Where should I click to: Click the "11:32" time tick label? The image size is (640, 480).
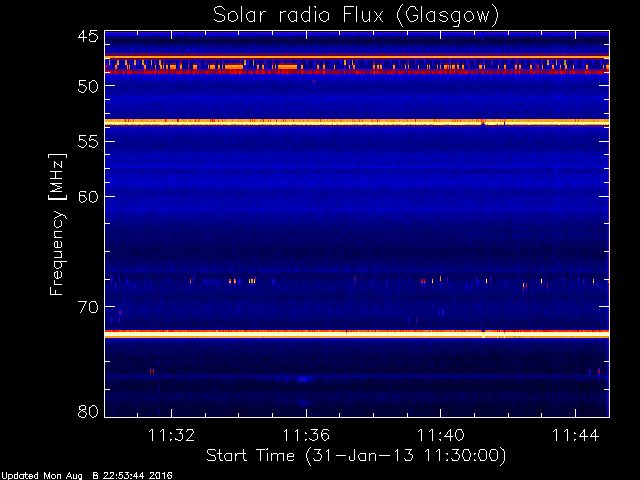coord(171,435)
